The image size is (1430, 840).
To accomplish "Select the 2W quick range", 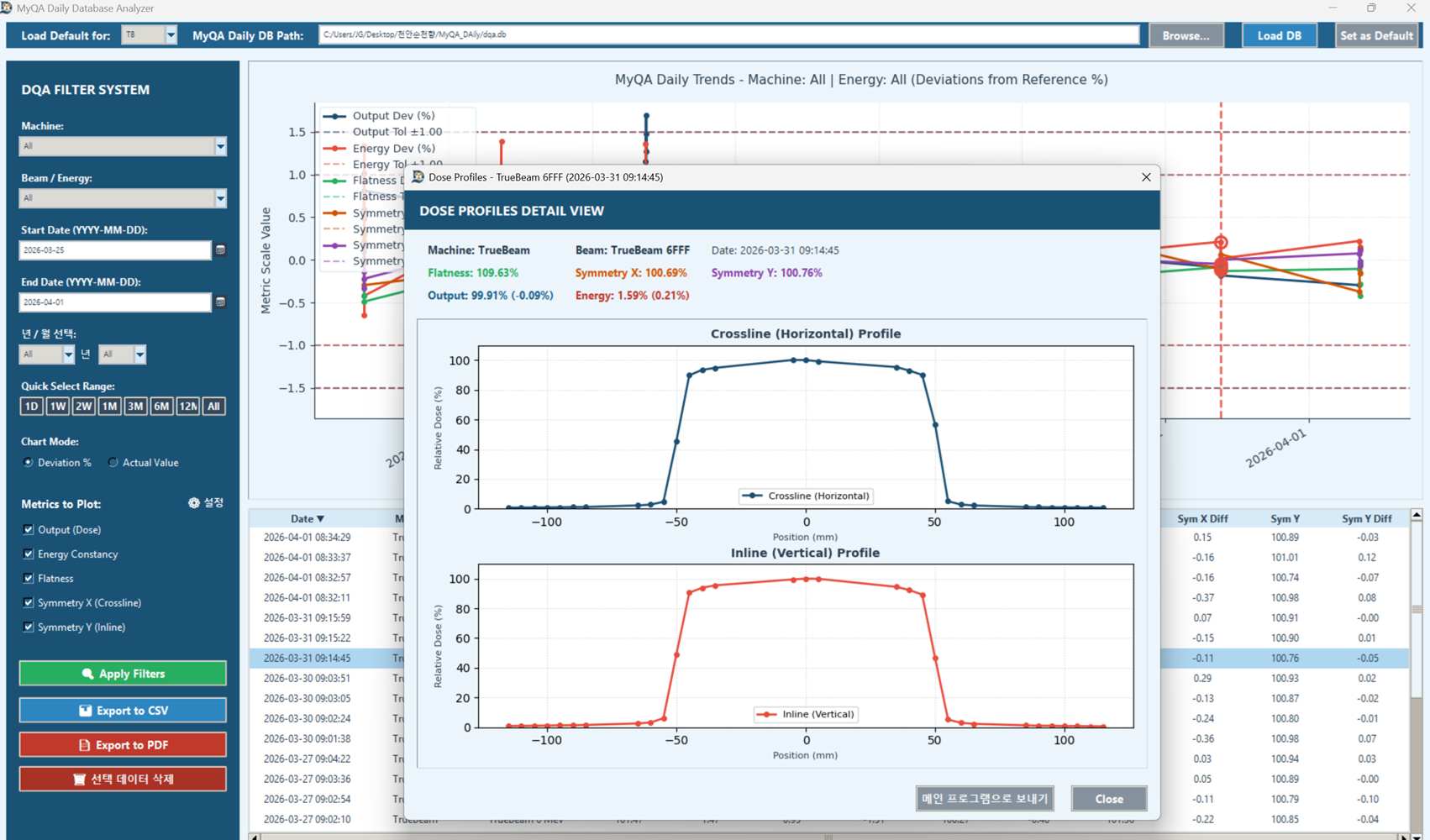I will [x=83, y=407].
